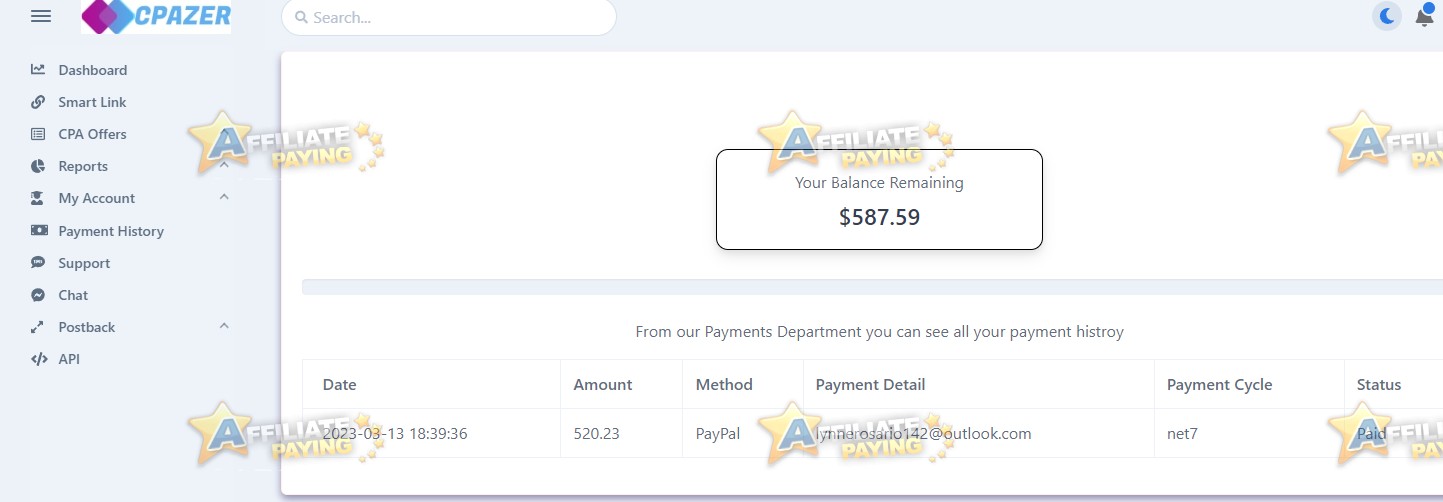This screenshot has width=1443, height=502.
Task: Expand the Reports submenu chevron
Action: pyautogui.click(x=224, y=165)
